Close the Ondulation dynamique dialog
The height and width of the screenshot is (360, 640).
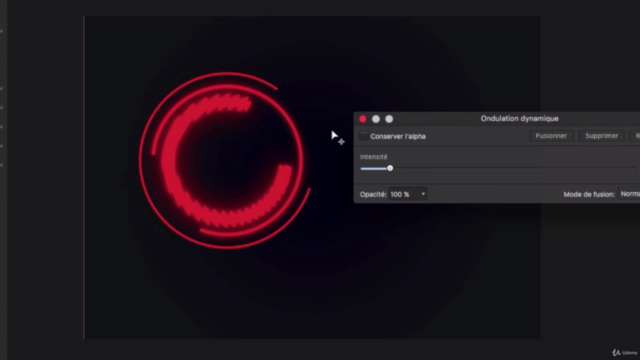click(362, 119)
